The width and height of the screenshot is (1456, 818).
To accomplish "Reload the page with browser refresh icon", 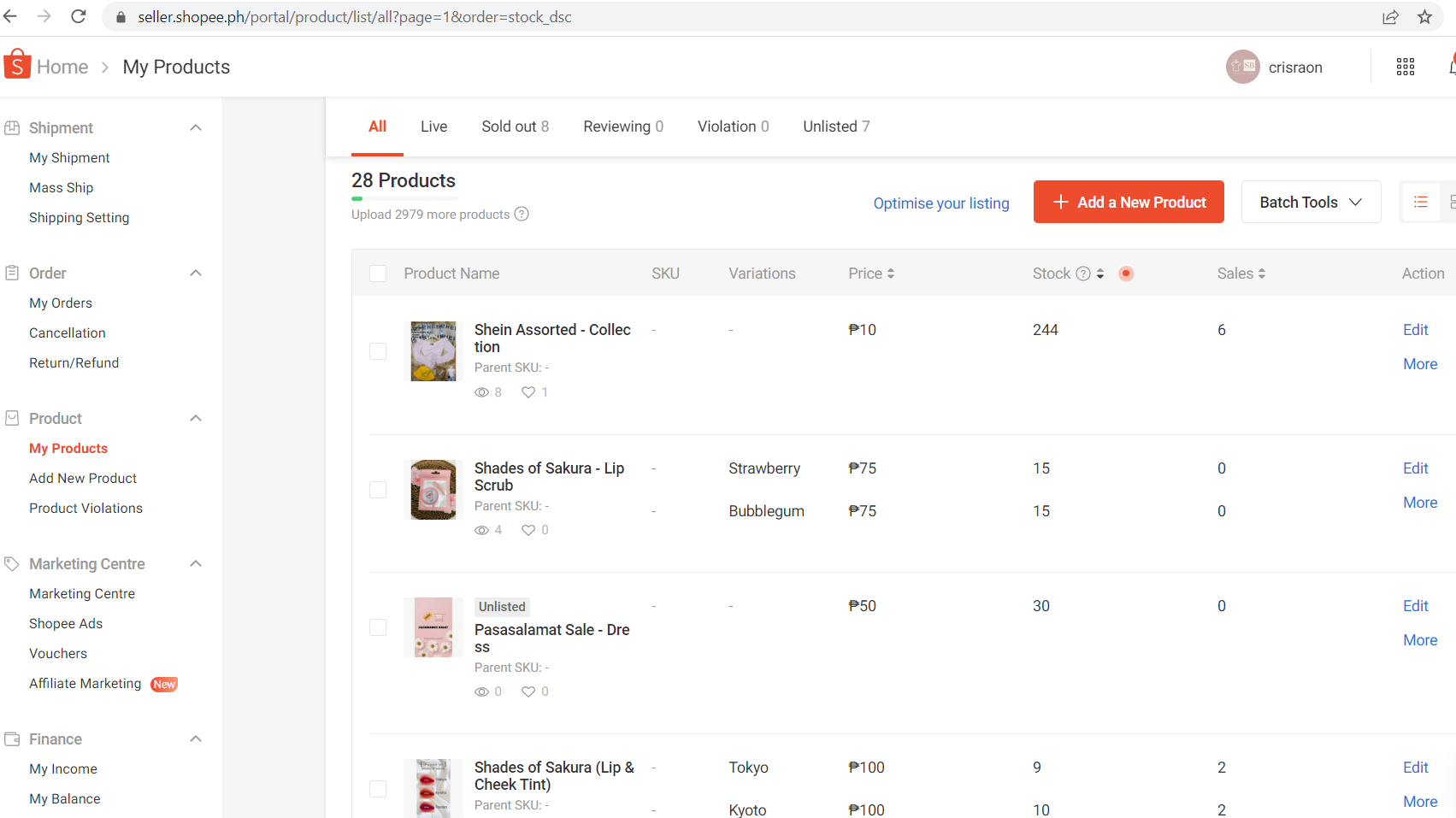I will 79,17.
